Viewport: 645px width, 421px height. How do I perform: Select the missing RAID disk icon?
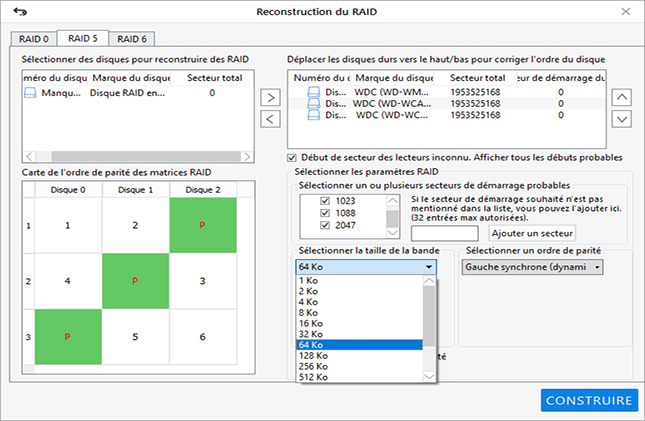pyautogui.click(x=30, y=92)
